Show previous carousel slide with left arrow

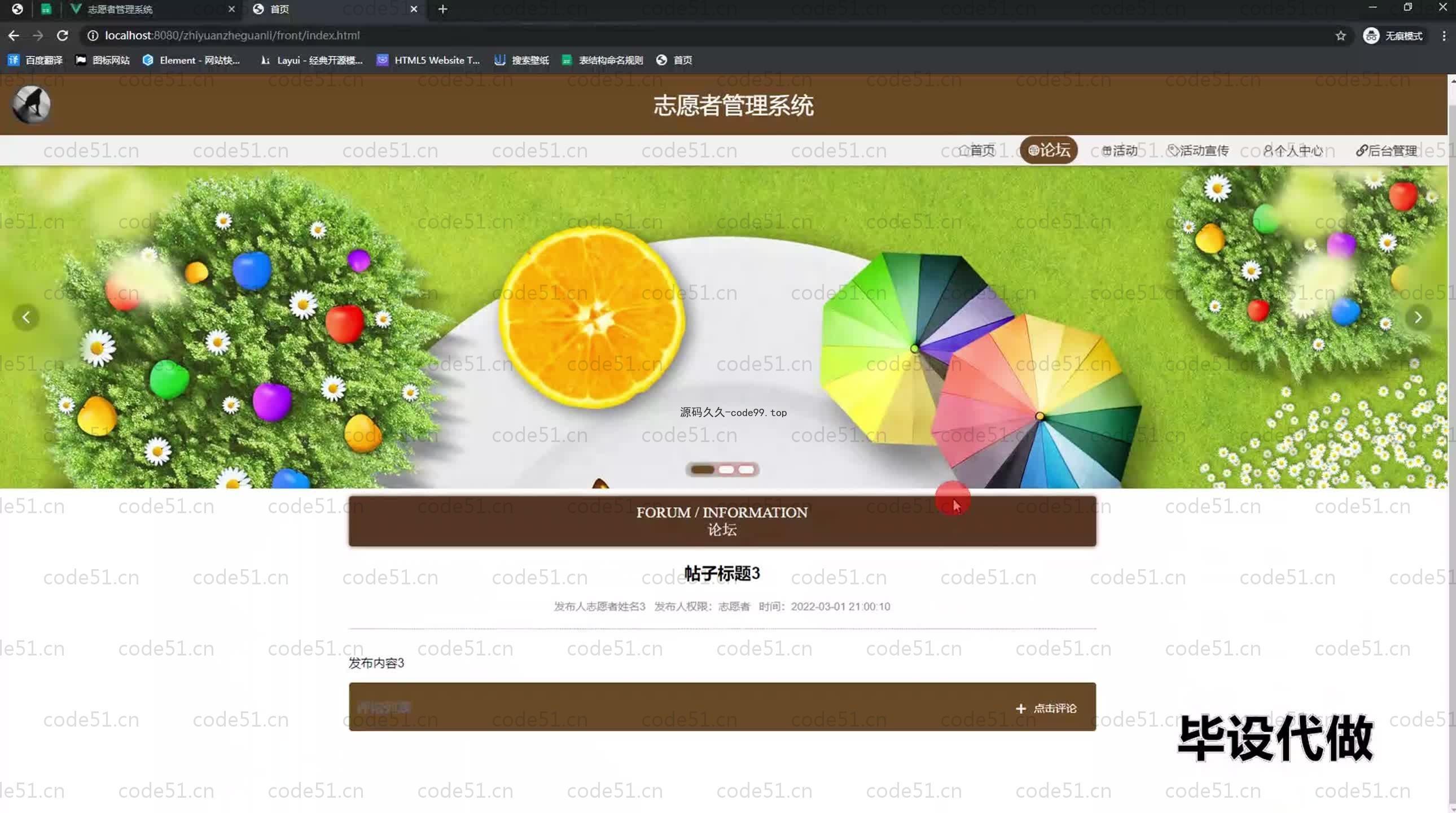click(26, 318)
